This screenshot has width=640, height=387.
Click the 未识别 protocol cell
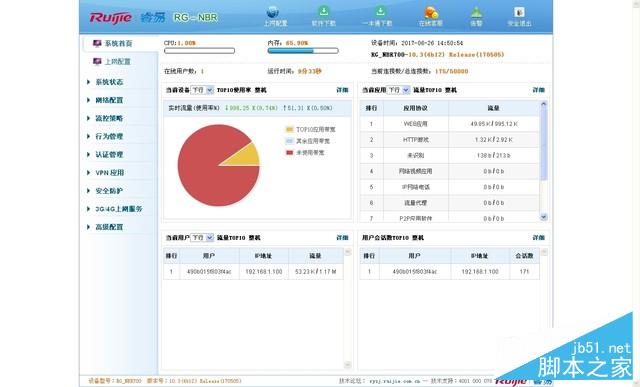coord(416,156)
